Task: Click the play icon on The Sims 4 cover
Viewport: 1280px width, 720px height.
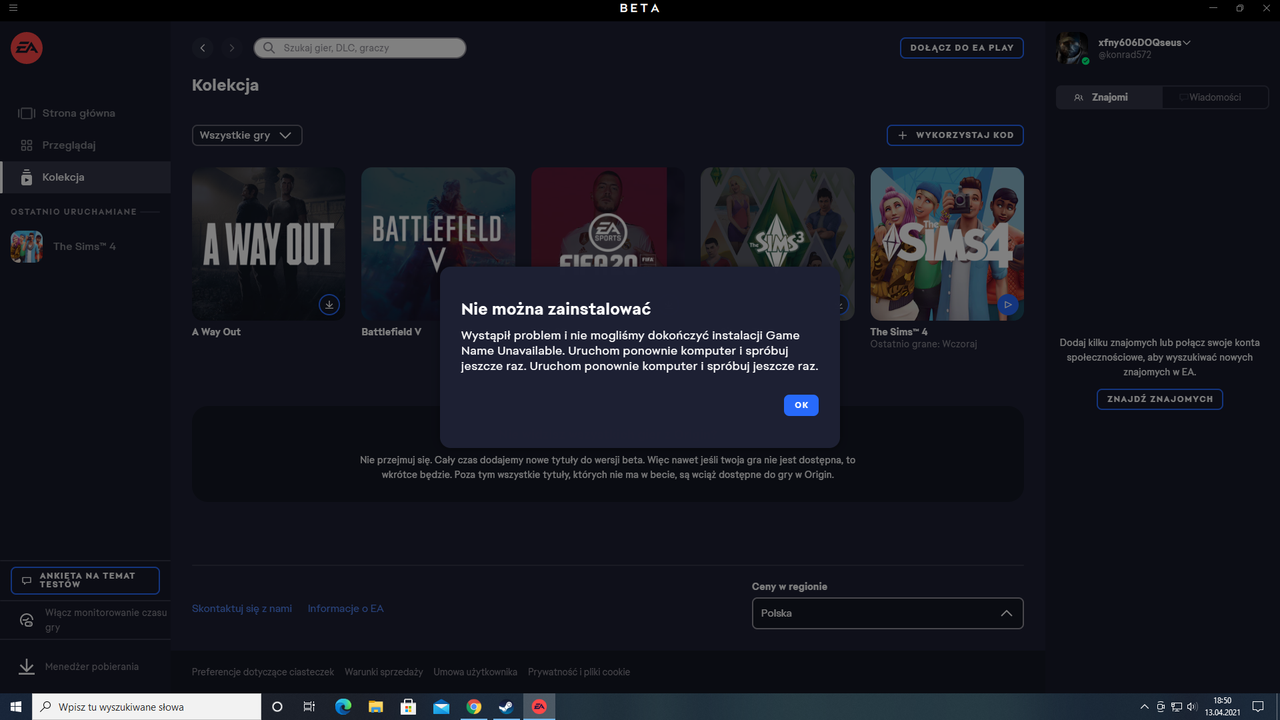Action: (x=1008, y=304)
